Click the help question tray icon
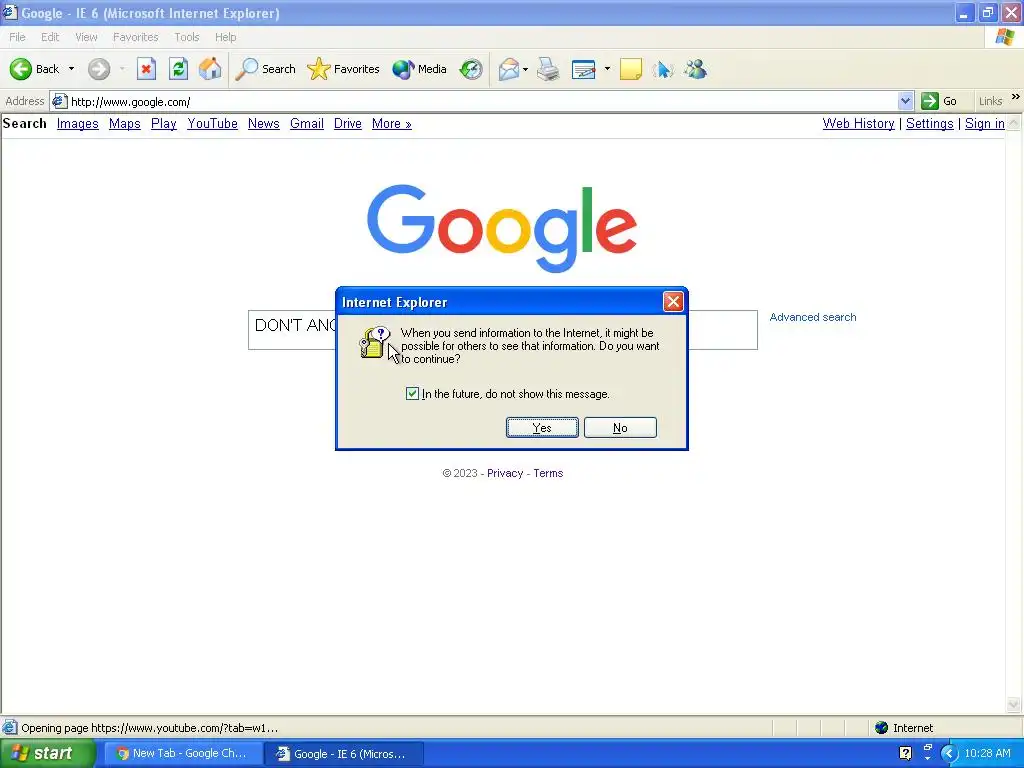 (x=905, y=753)
